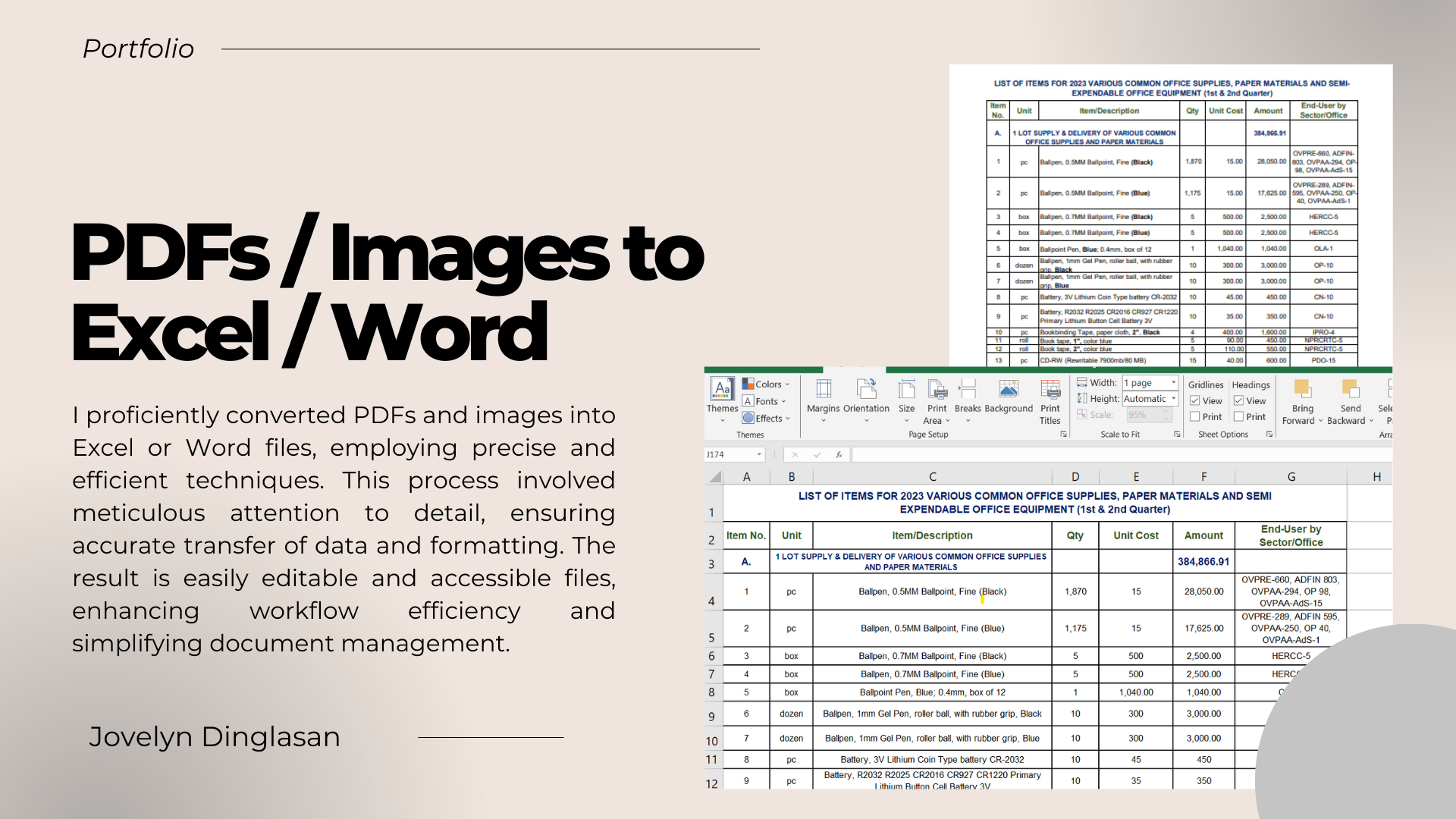Select column G header

pos(1291,477)
